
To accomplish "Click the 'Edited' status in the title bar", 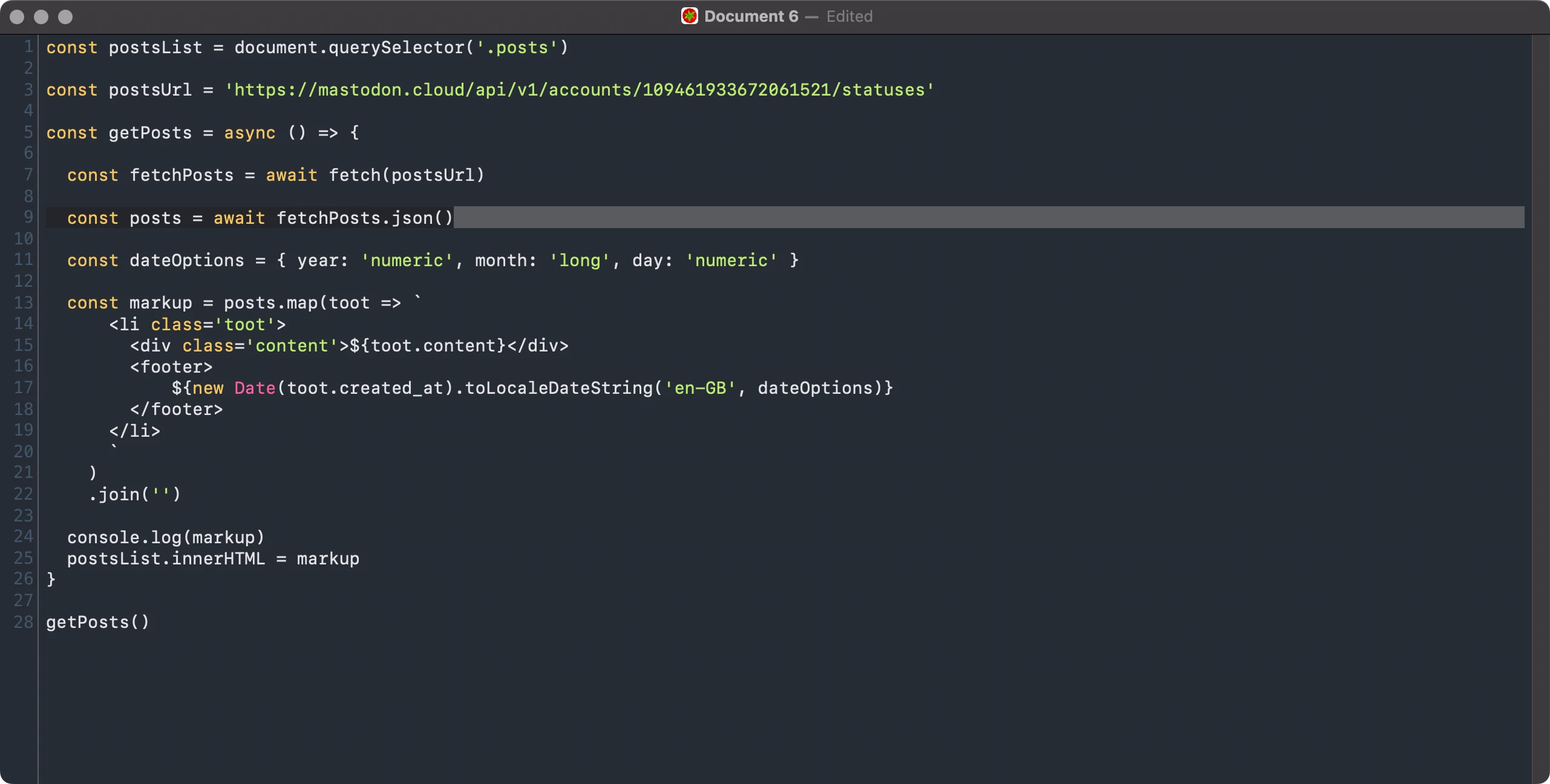I will 849,16.
